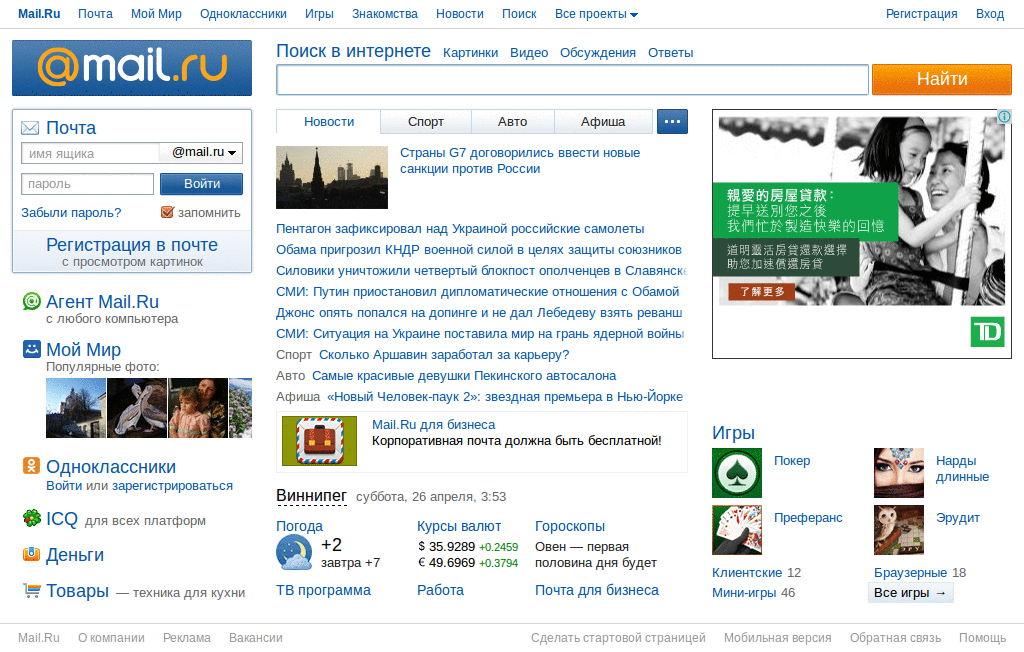Open the Погода weather link
Screen dimensions: 1024x652
[299, 526]
